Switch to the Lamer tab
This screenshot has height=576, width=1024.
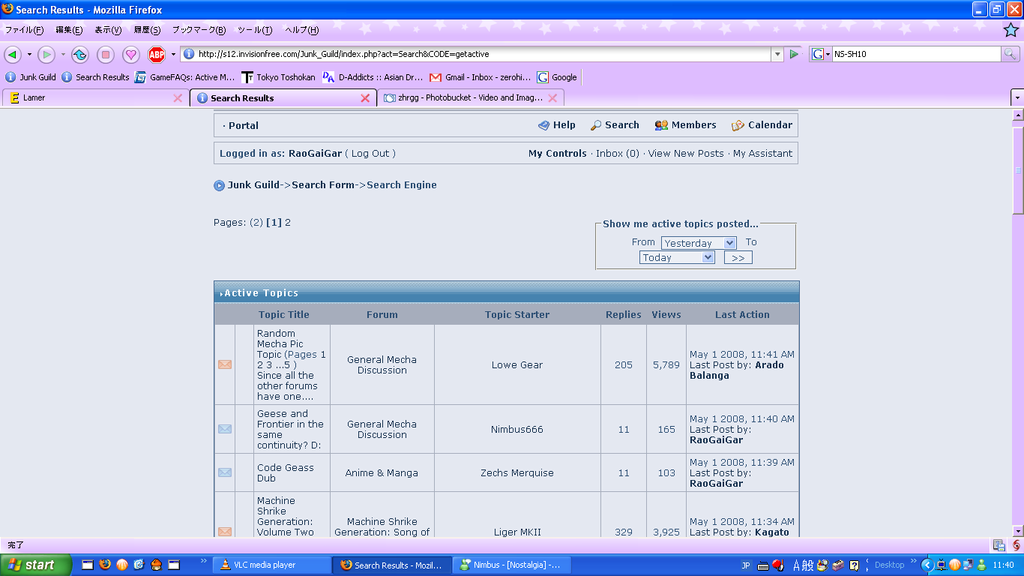click(x=90, y=98)
